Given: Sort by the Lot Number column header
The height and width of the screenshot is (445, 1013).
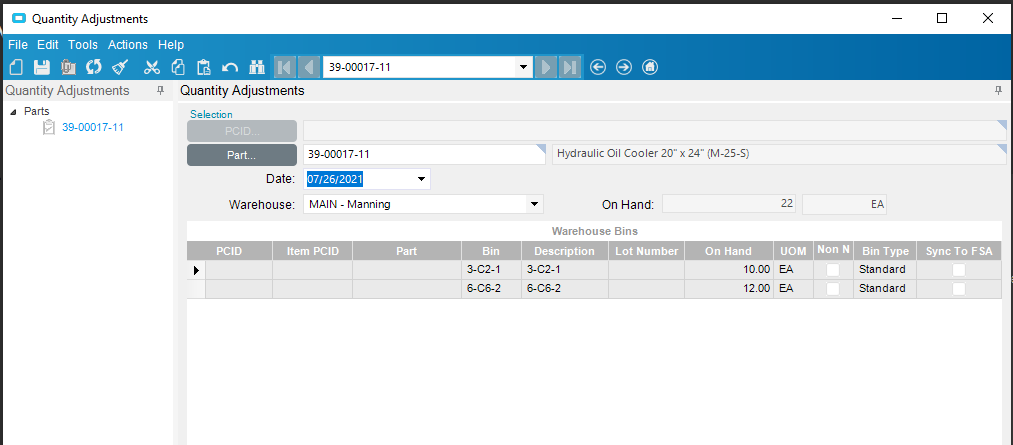Looking at the screenshot, I should [646, 251].
